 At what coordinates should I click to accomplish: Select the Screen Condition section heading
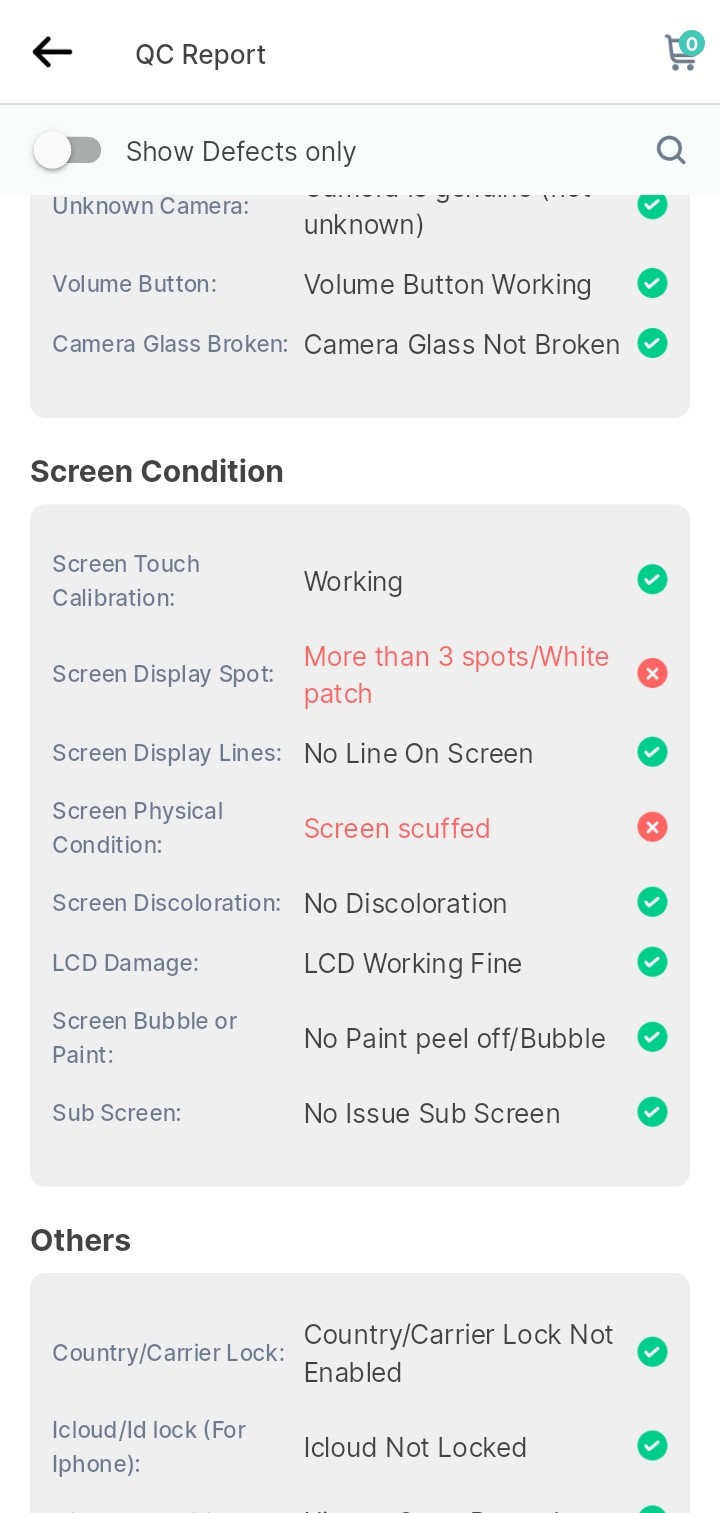[157, 471]
